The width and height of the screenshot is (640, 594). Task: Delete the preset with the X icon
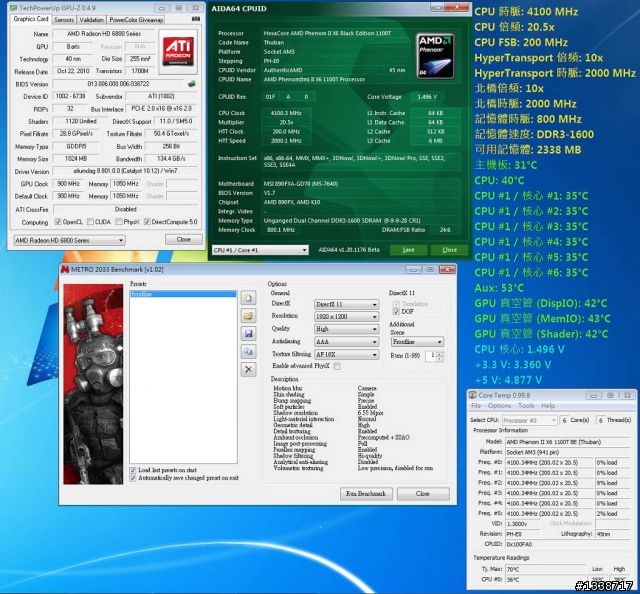point(248,369)
